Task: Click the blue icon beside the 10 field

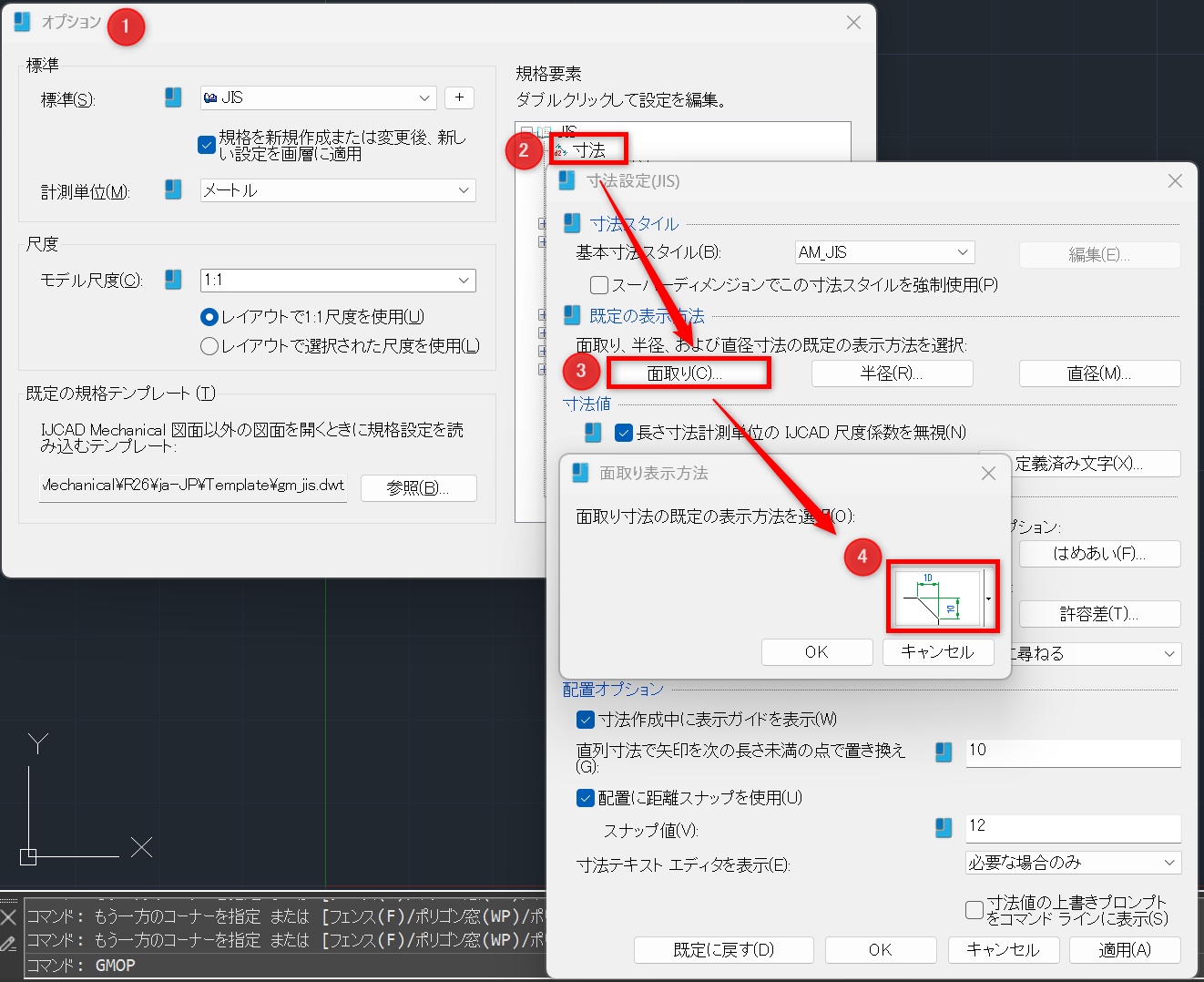Action: click(x=944, y=752)
